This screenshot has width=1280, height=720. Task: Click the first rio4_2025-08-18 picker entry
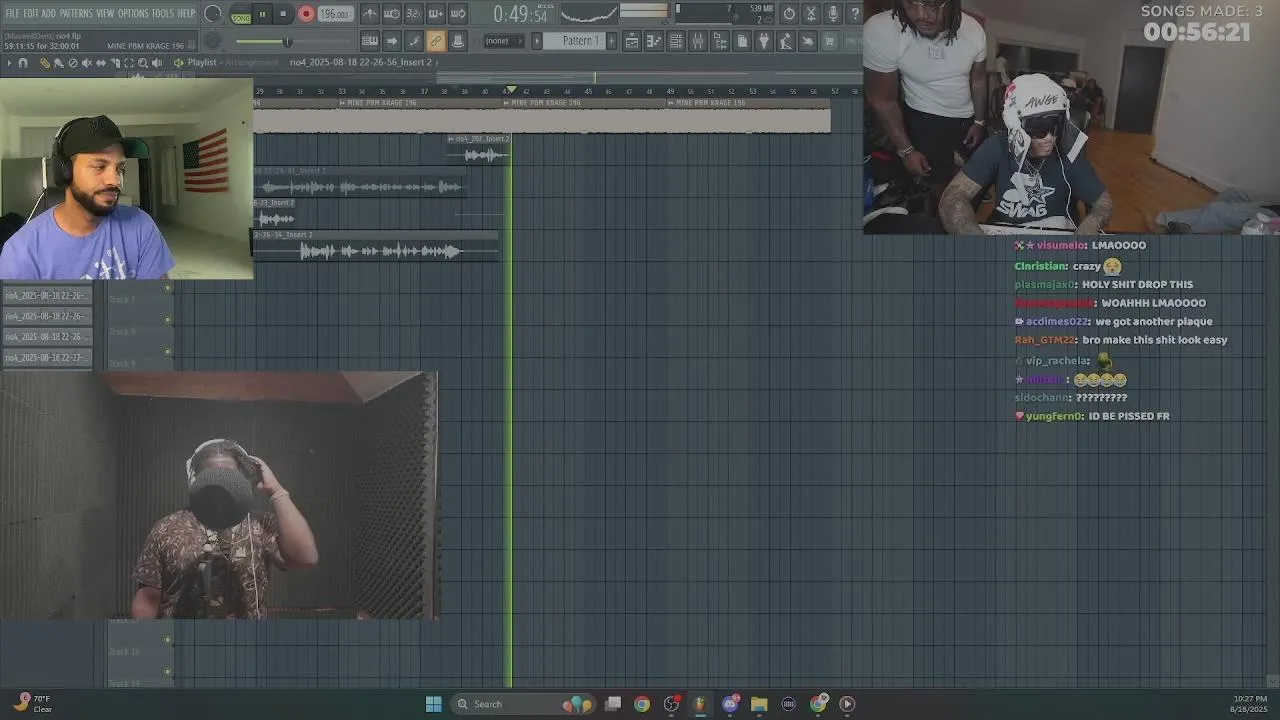[47, 295]
